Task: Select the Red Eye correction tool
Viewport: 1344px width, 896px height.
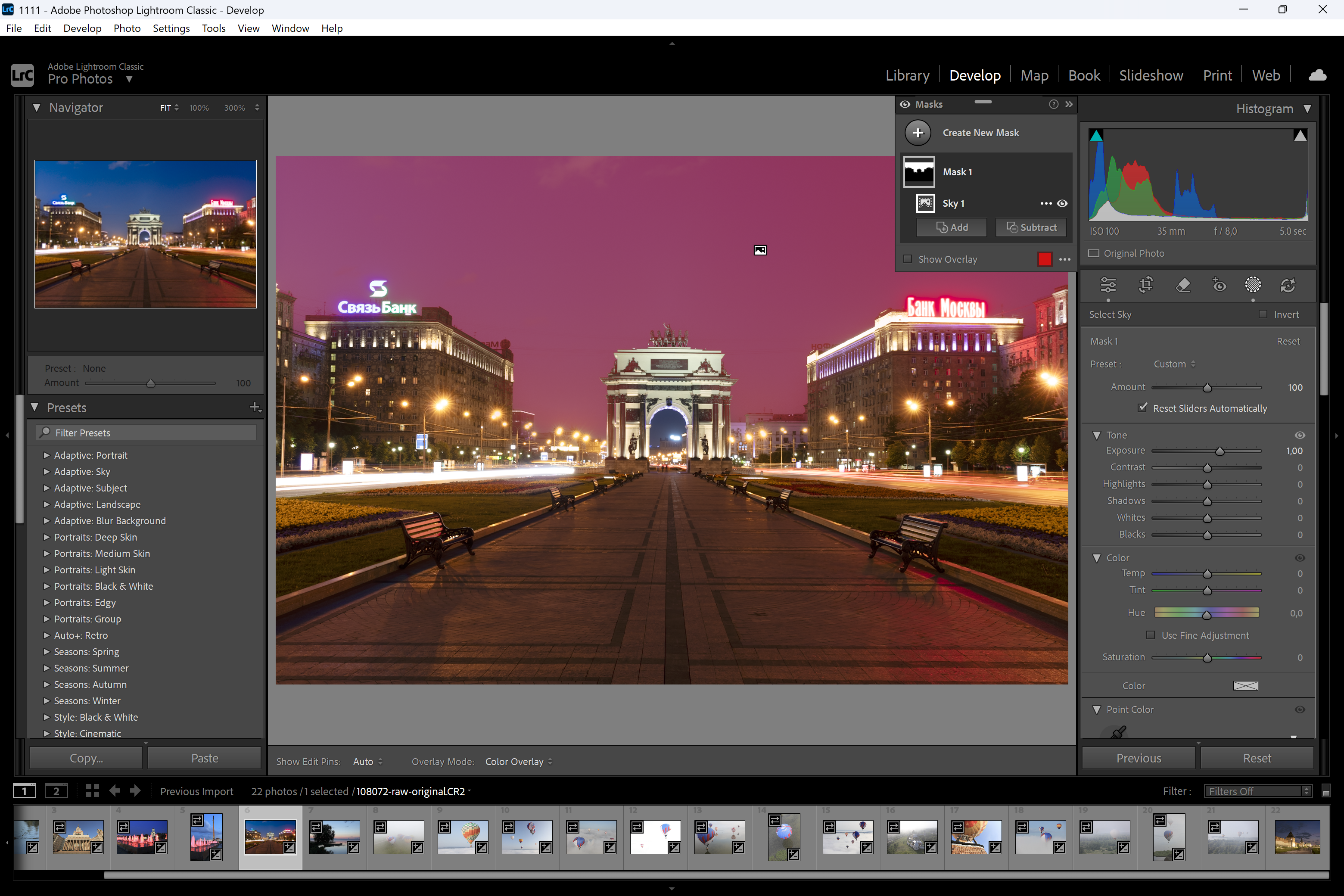Action: click(1218, 285)
